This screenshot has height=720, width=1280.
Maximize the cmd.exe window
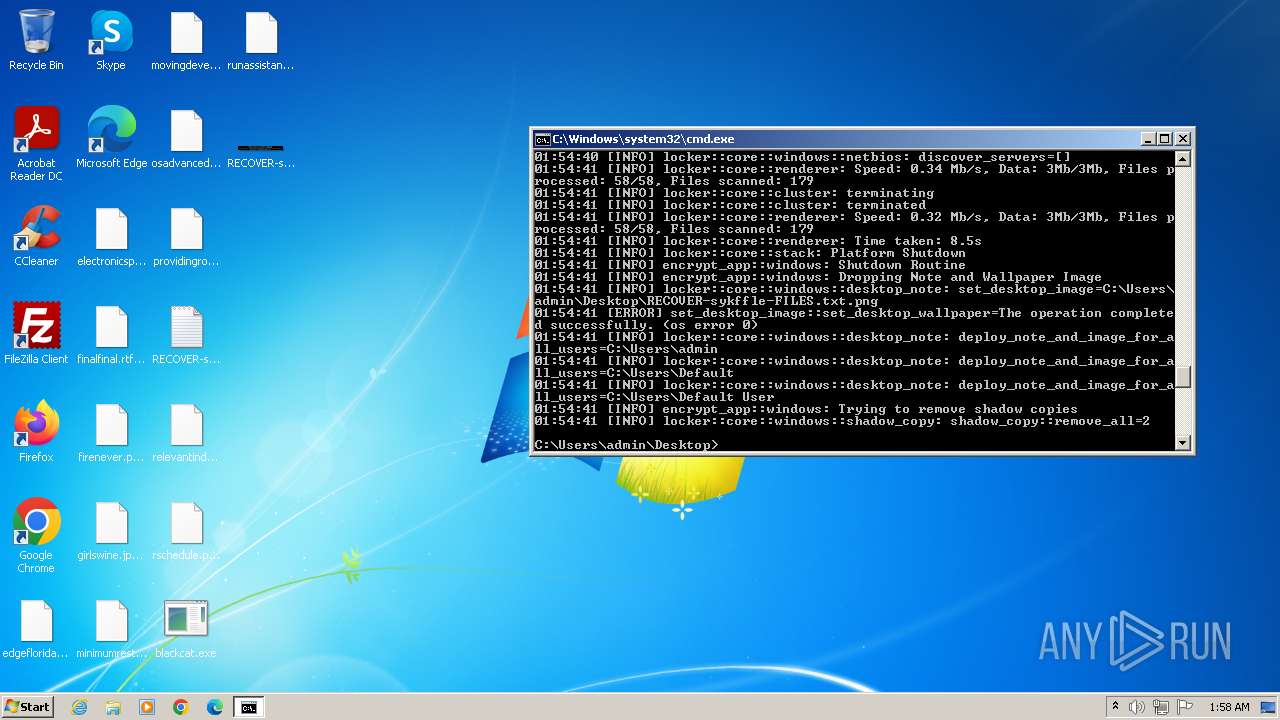(1165, 139)
